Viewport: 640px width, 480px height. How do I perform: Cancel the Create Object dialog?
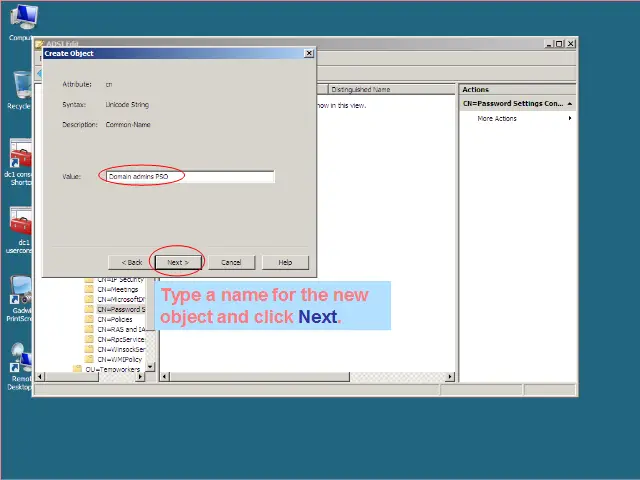(231, 262)
